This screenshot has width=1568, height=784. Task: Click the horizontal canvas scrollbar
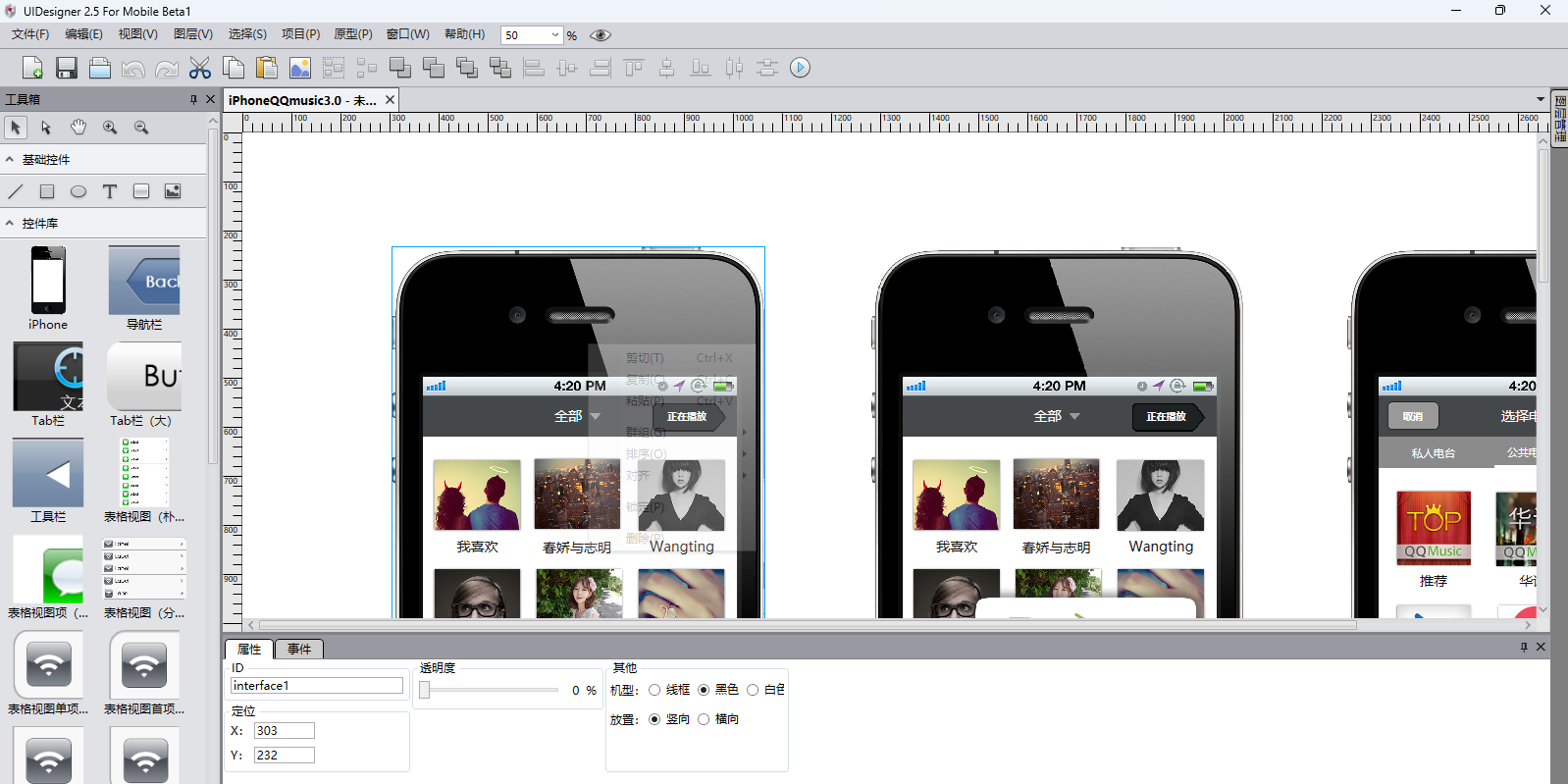click(x=807, y=625)
